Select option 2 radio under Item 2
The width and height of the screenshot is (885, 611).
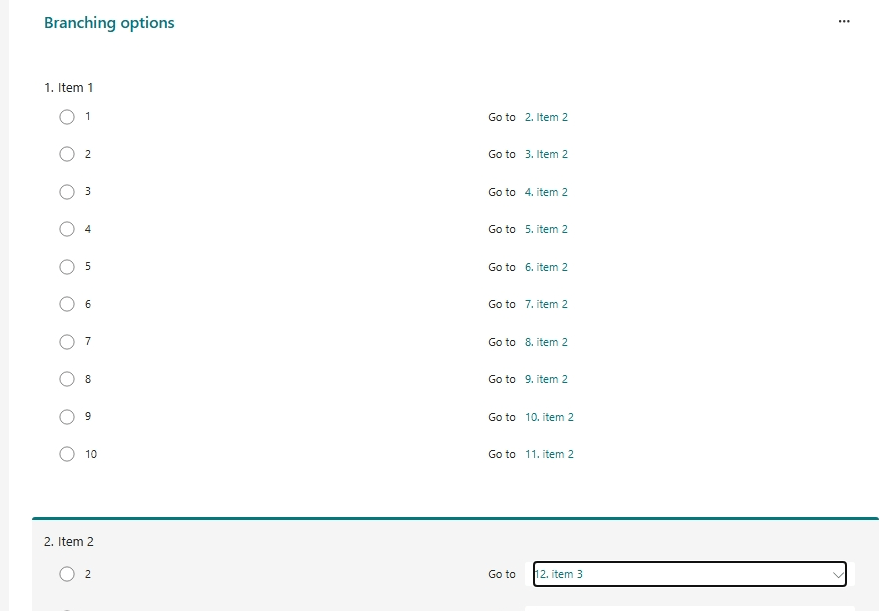point(67,573)
